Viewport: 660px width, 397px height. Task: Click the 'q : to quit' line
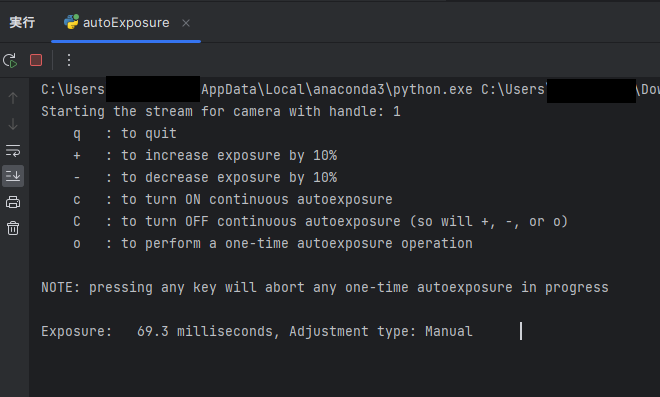pyautogui.click(x=125, y=133)
